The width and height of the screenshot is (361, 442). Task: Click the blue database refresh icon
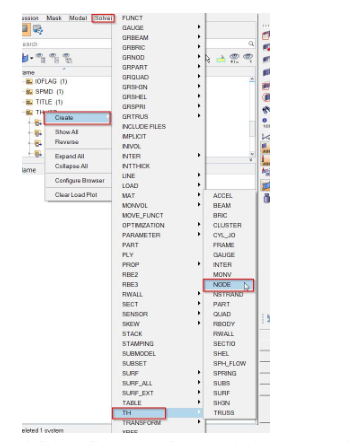[x=38, y=30]
